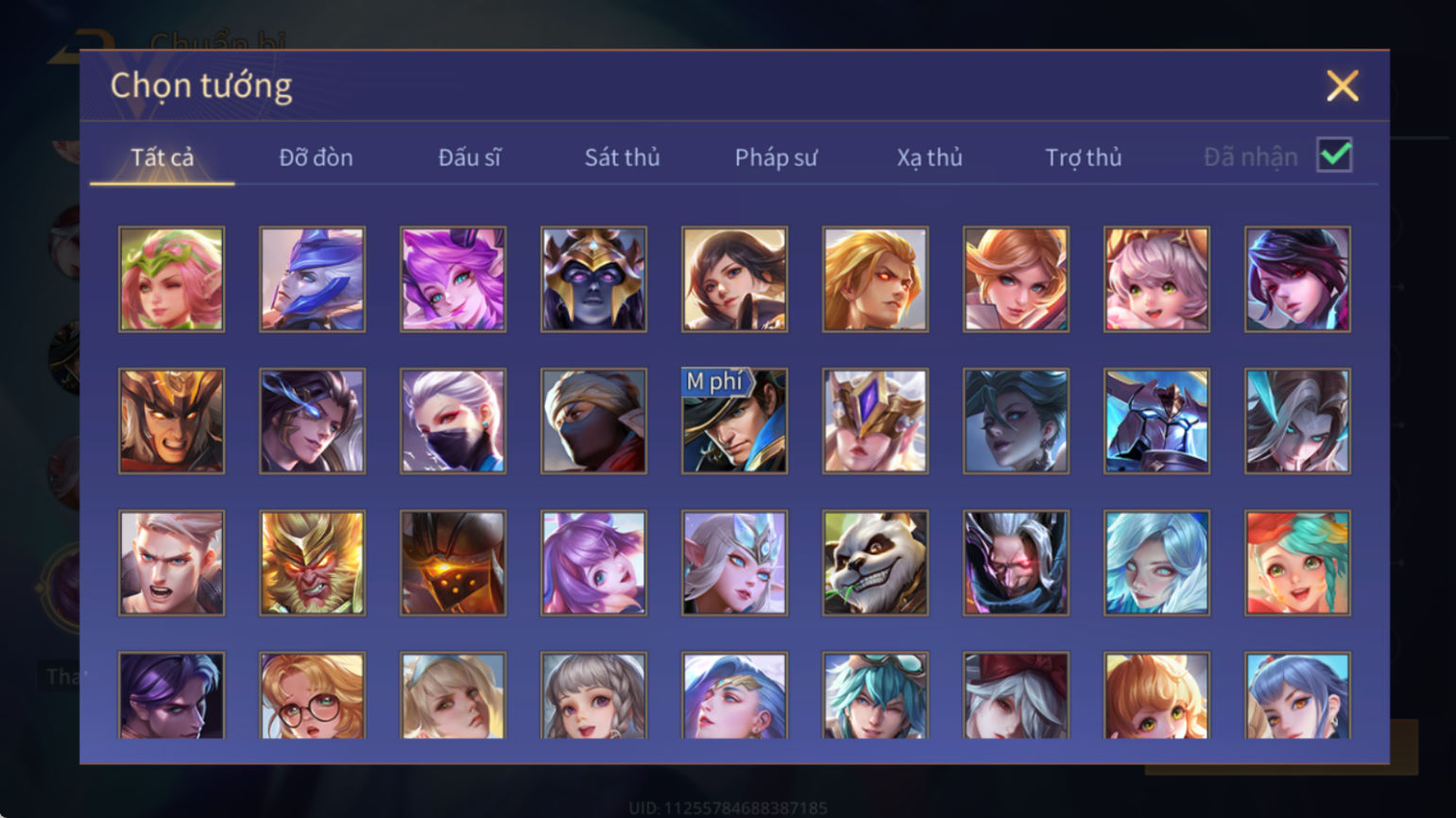This screenshot has height=818, width=1456.
Task: Pick the blonde girl with round glasses
Action: pos(312,695)
